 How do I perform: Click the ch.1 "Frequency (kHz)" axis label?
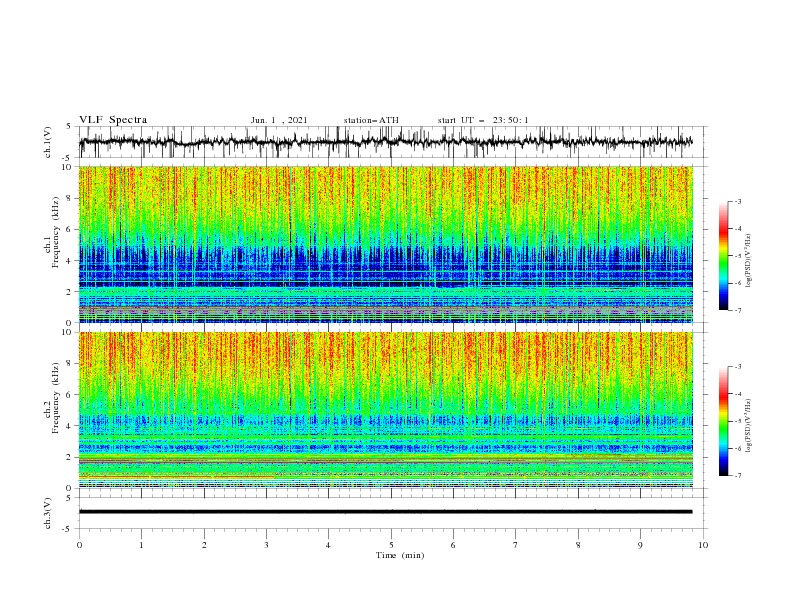(56, 233)
